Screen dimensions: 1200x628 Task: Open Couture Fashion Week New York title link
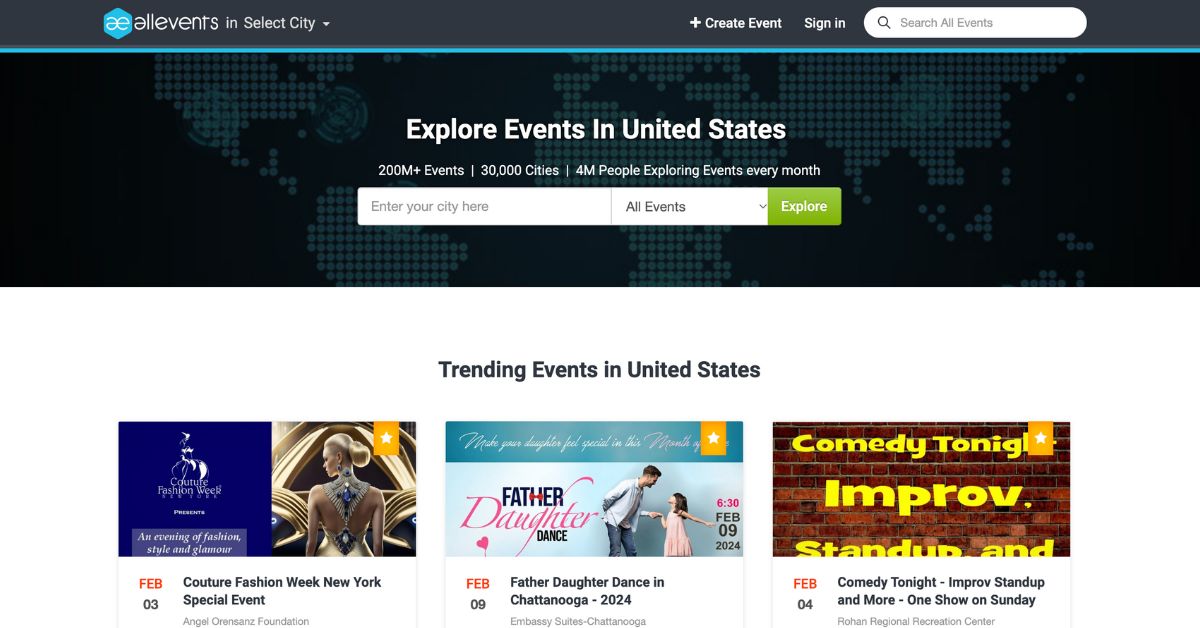282,591
